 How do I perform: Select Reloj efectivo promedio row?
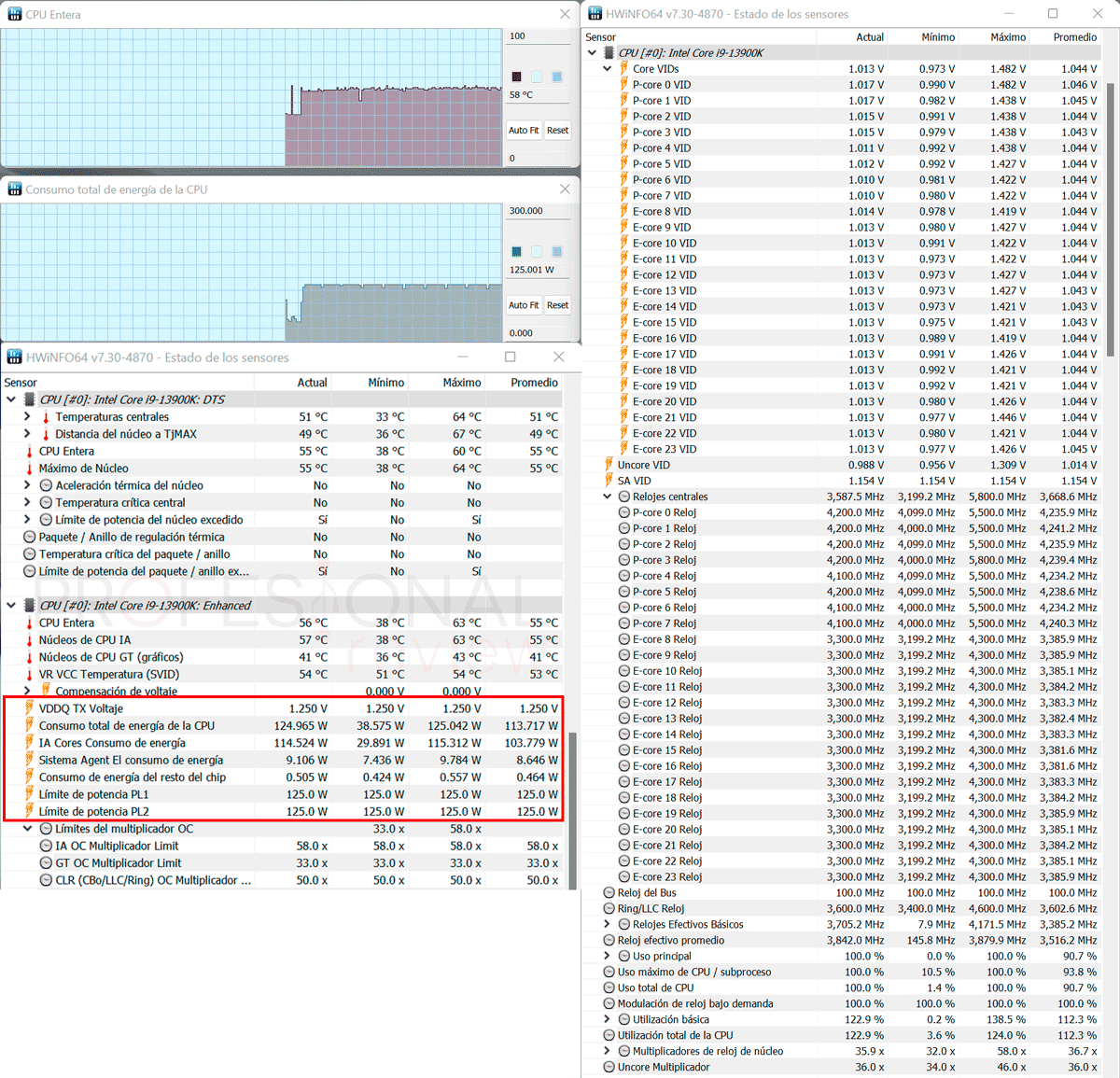tap(843, 940)
